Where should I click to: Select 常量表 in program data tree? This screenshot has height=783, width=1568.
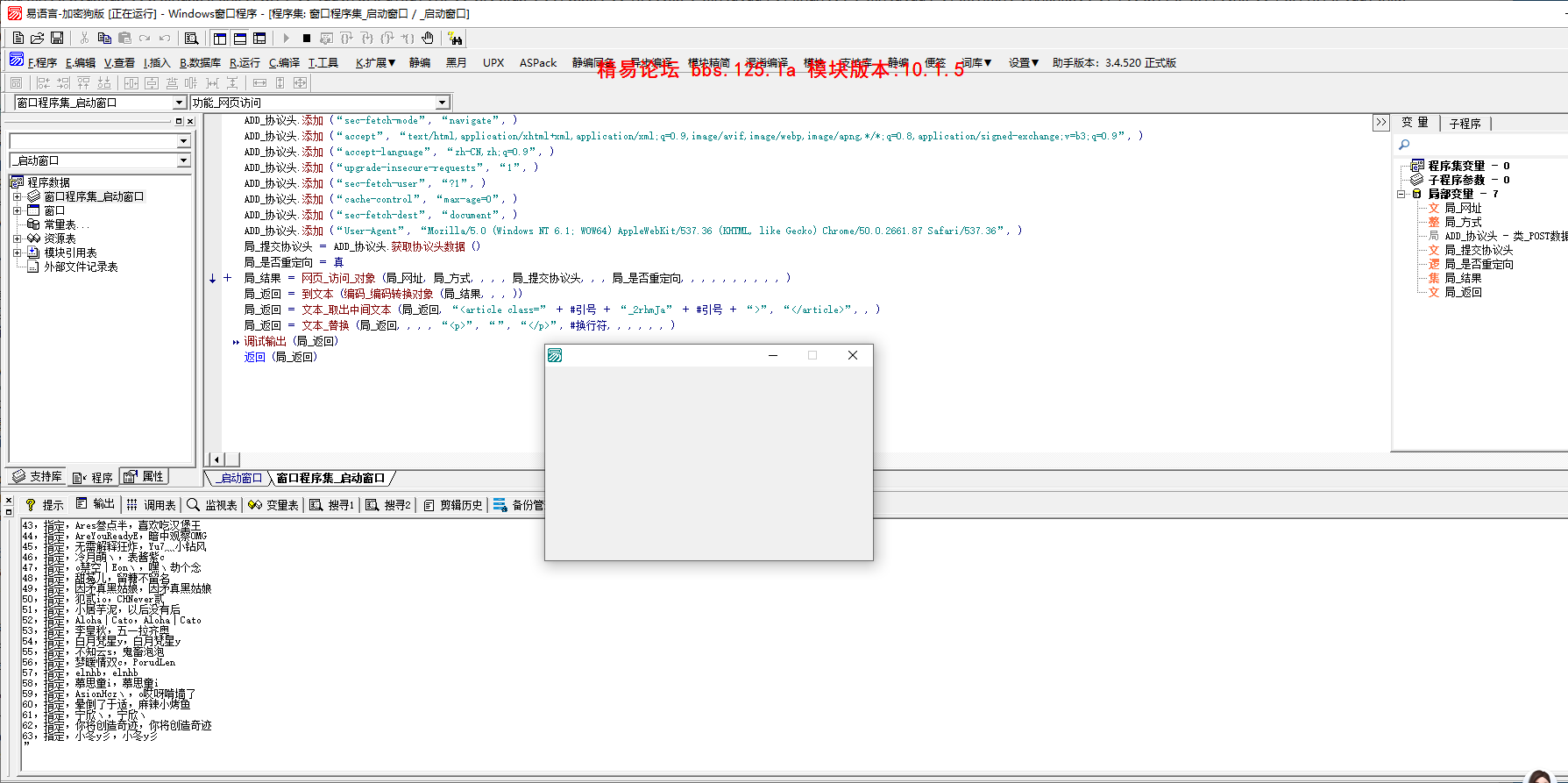(x=65, y=224)
